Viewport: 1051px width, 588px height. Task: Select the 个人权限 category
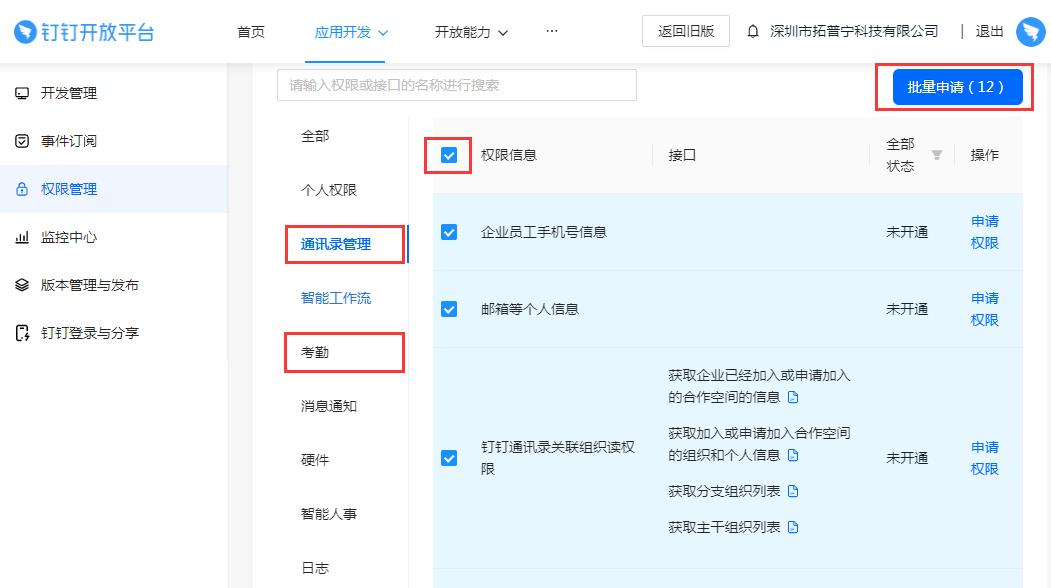(x=328, y=190)
